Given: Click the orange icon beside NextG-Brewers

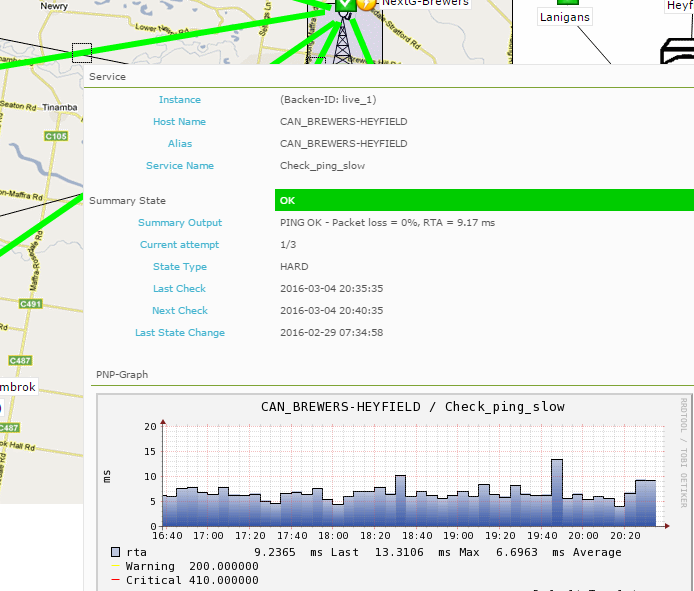Looking at the screenshot, I should (x=367, y=4).
